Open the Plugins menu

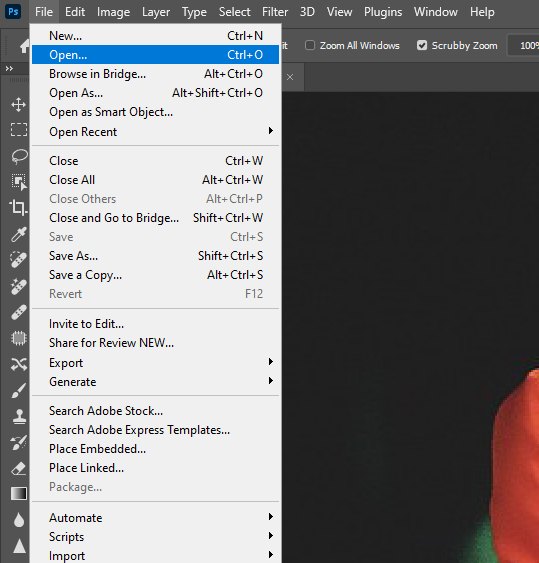tap(383, 12)
